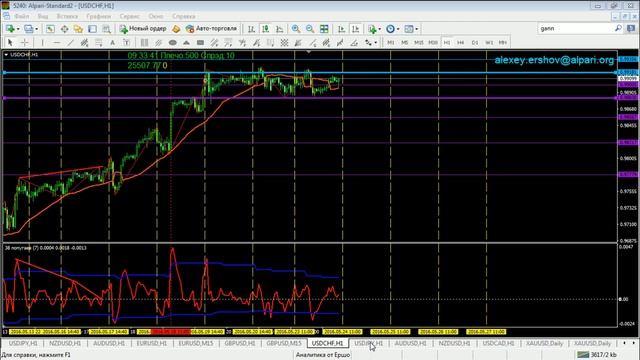Switch timeframe to W1
Viewport: 640px width, 360px height.
pyautogui.click(x=489, y=42)
